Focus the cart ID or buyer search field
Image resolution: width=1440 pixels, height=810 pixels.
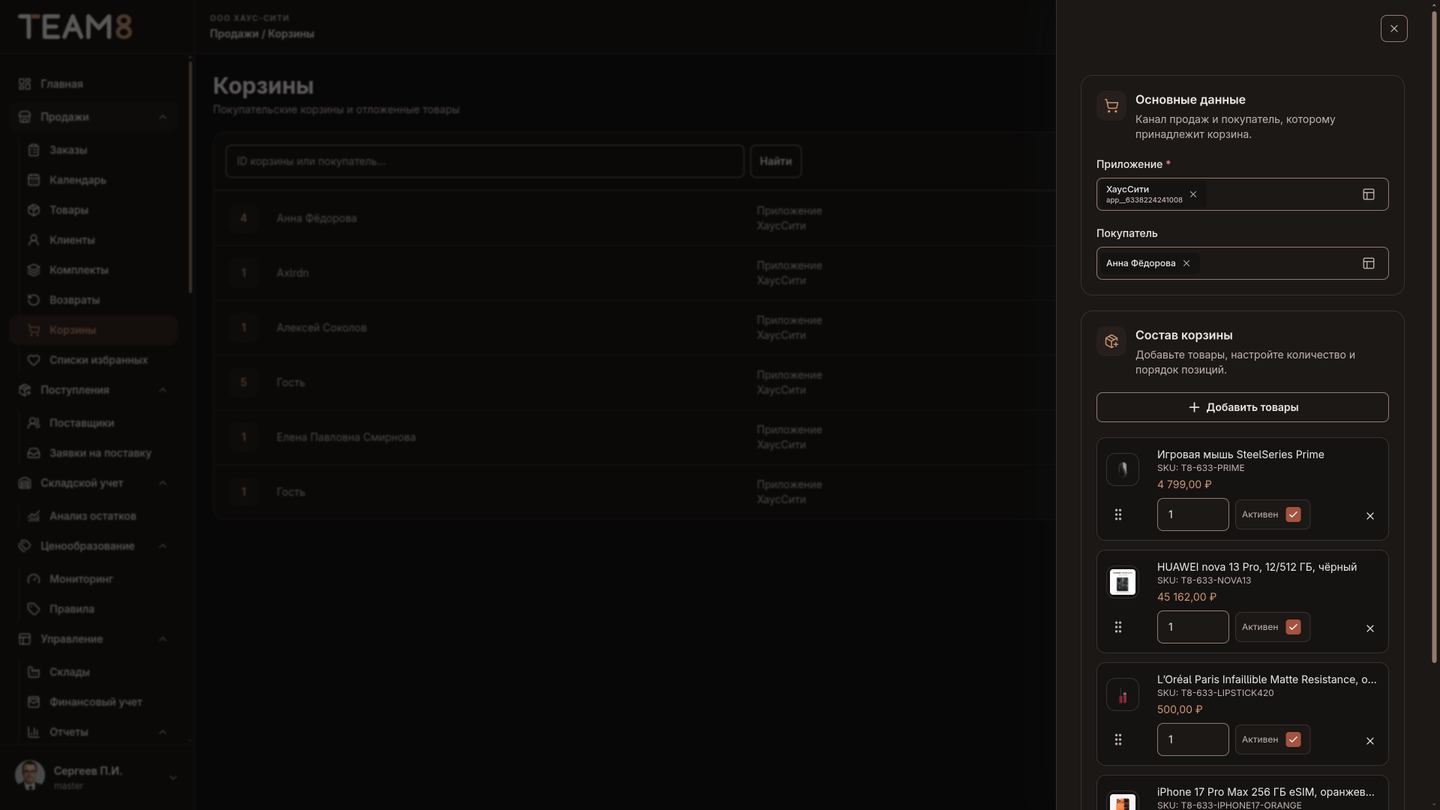point(485,161)
